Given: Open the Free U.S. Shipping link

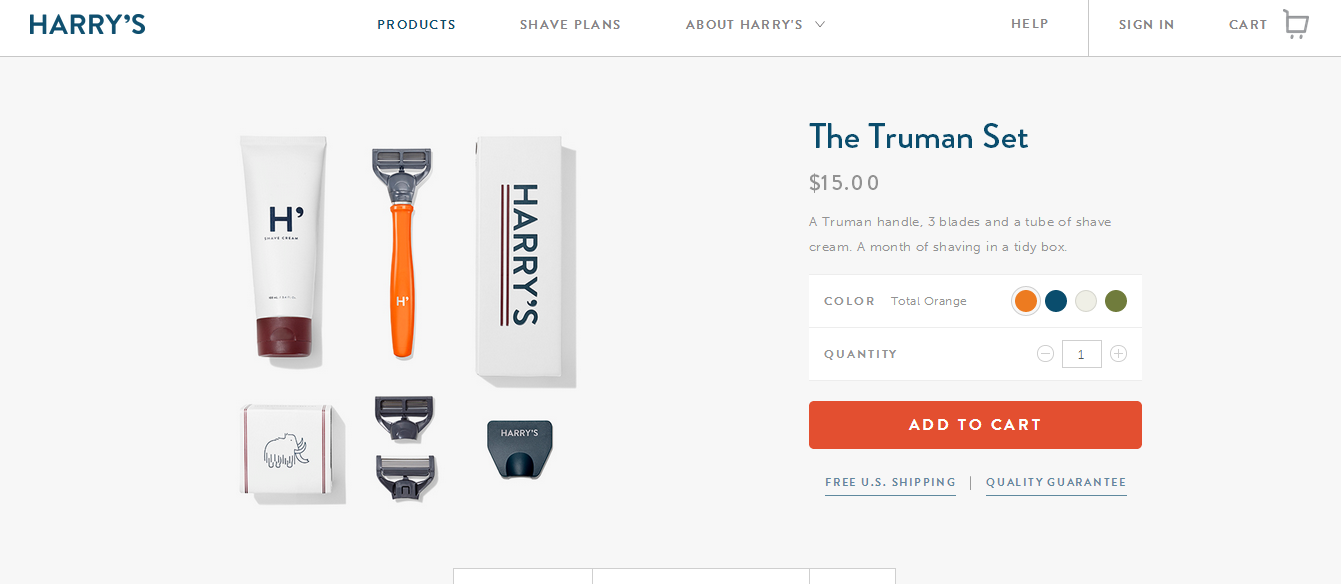Looking at the screenshot, I should pos(890,482).
